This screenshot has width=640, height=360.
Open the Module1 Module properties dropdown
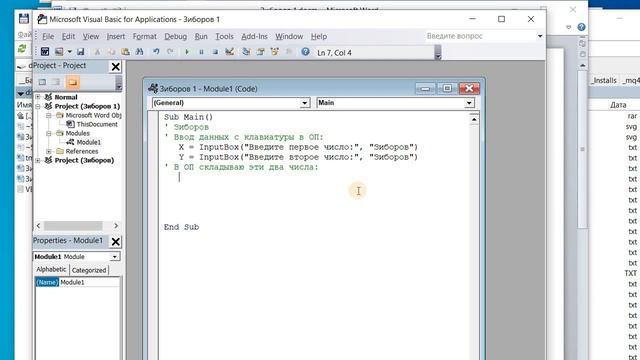tap(115, 257)
